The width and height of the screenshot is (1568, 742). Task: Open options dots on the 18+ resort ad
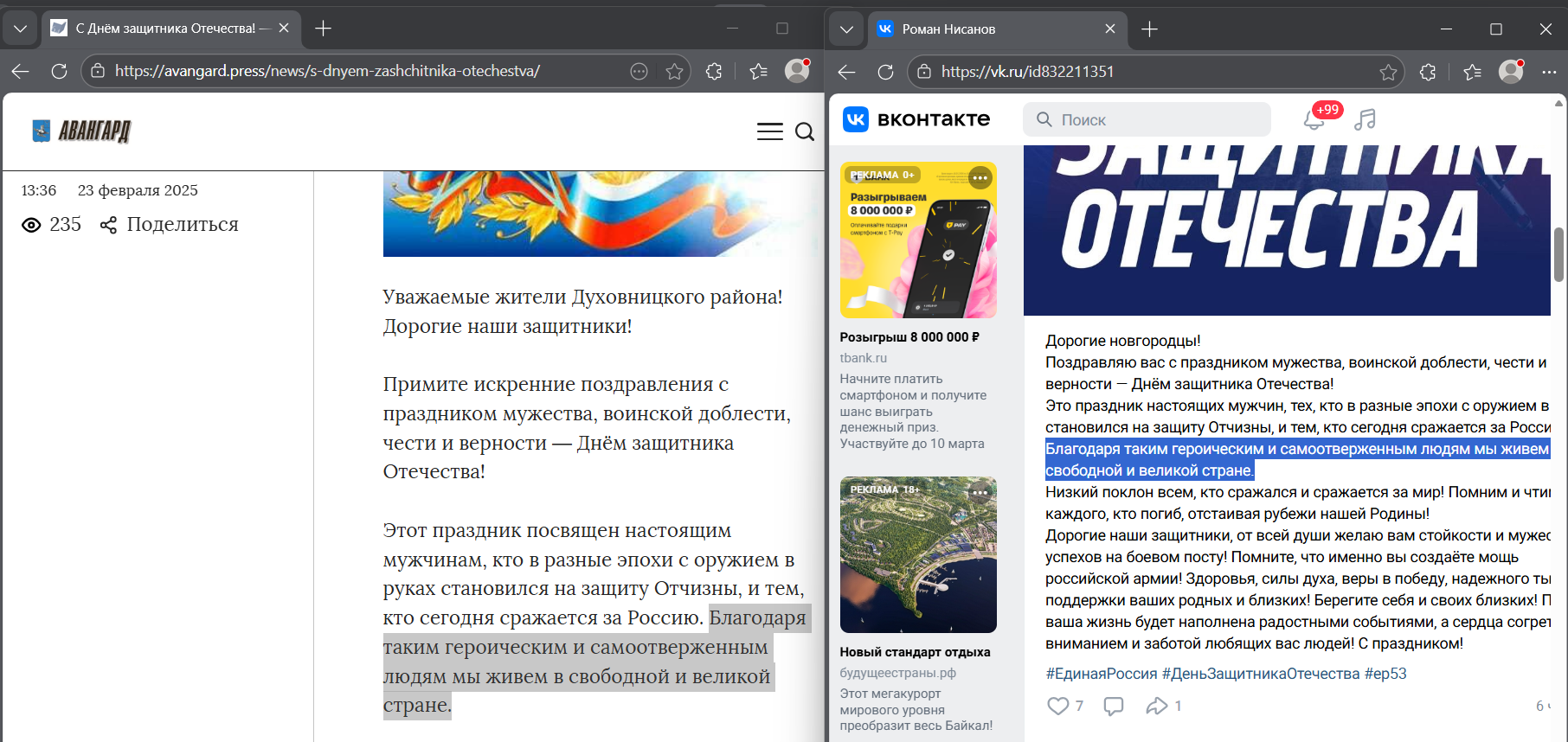click(x=980, y=492)
